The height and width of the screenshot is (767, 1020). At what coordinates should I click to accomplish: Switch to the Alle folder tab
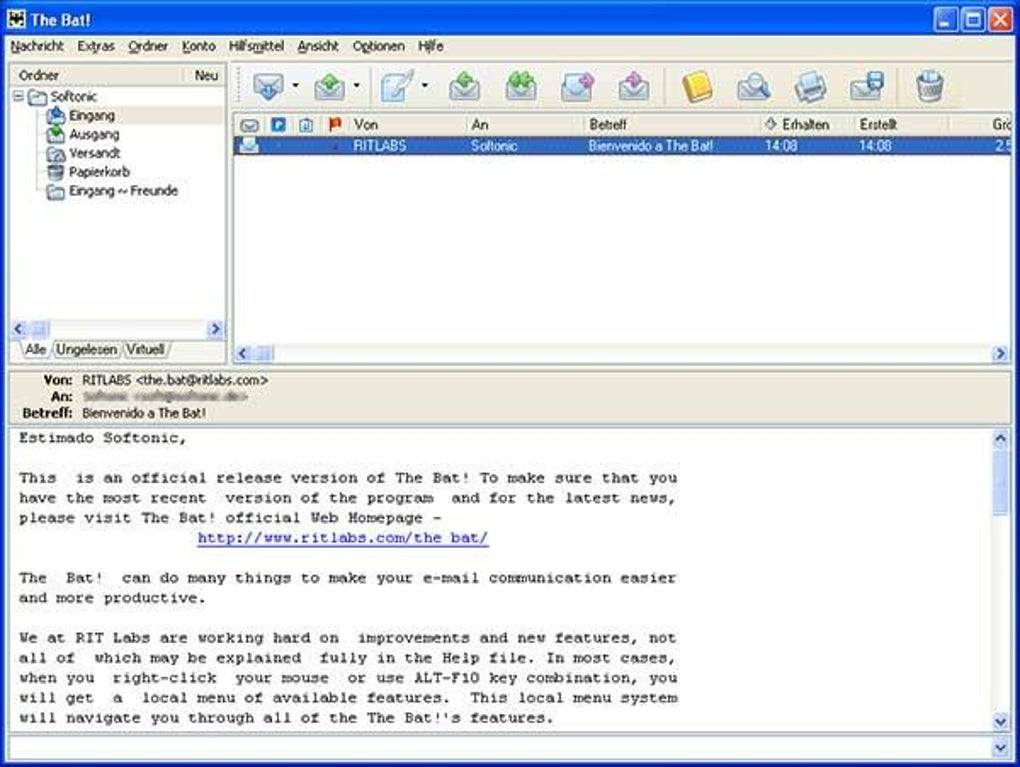click(x=35, y=349)
